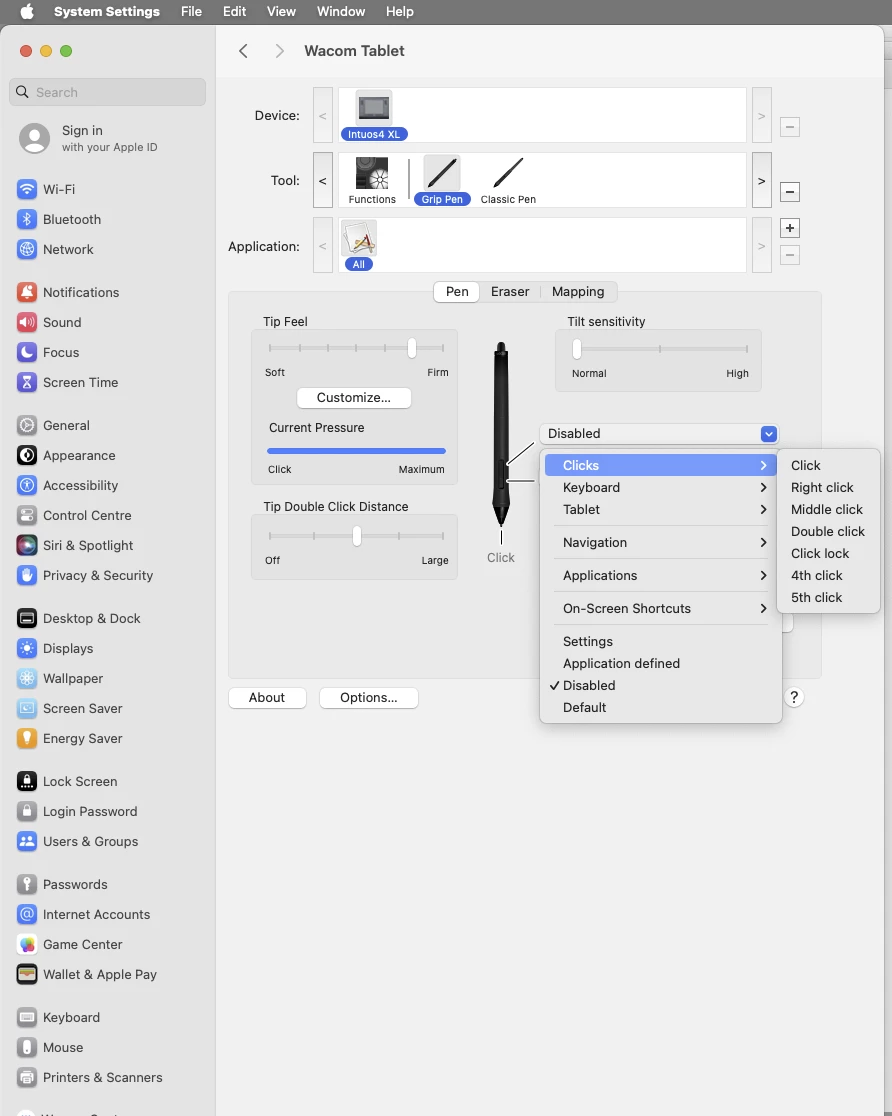Click the About button
Viewport: 892px width, 1116px height.
pyautogui.click(x=267, y=698)
